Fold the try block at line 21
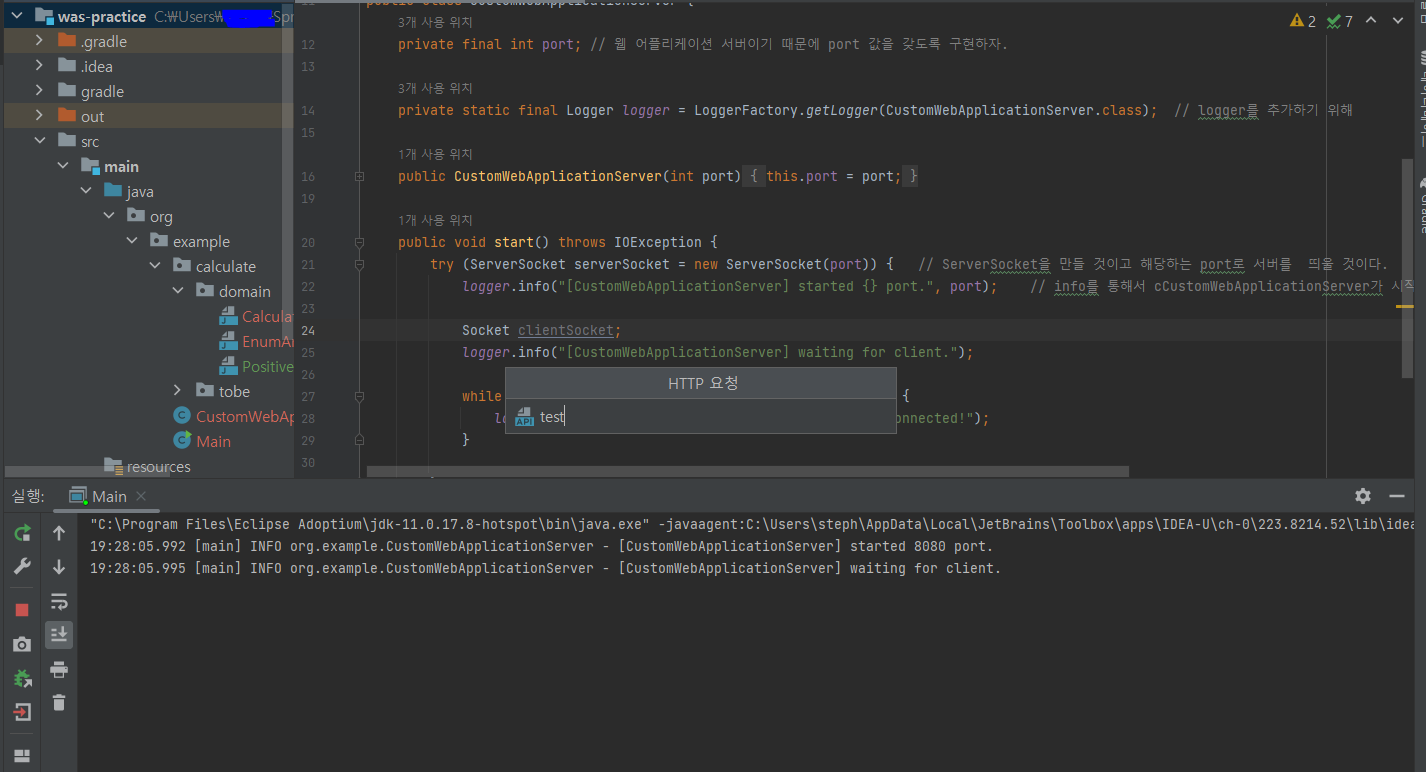The width and height of the screenshot is (1426, 772). tap(359, 264)
